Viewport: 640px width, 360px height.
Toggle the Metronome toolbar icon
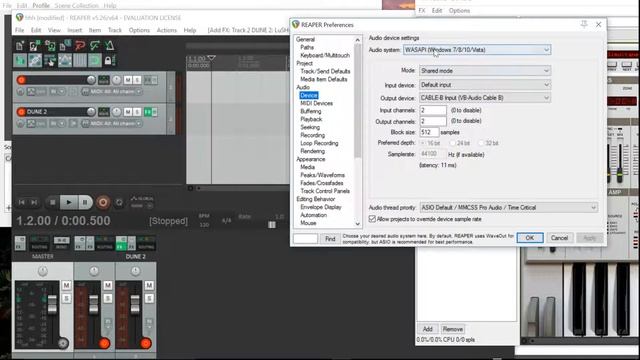(x=109, y=46)
